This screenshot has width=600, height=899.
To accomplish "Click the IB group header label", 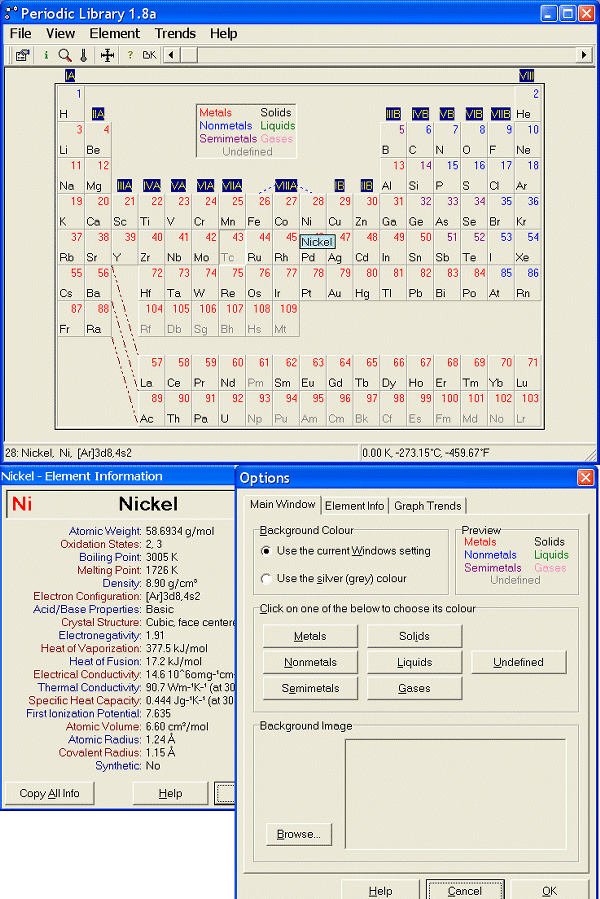I will point(340,186).
